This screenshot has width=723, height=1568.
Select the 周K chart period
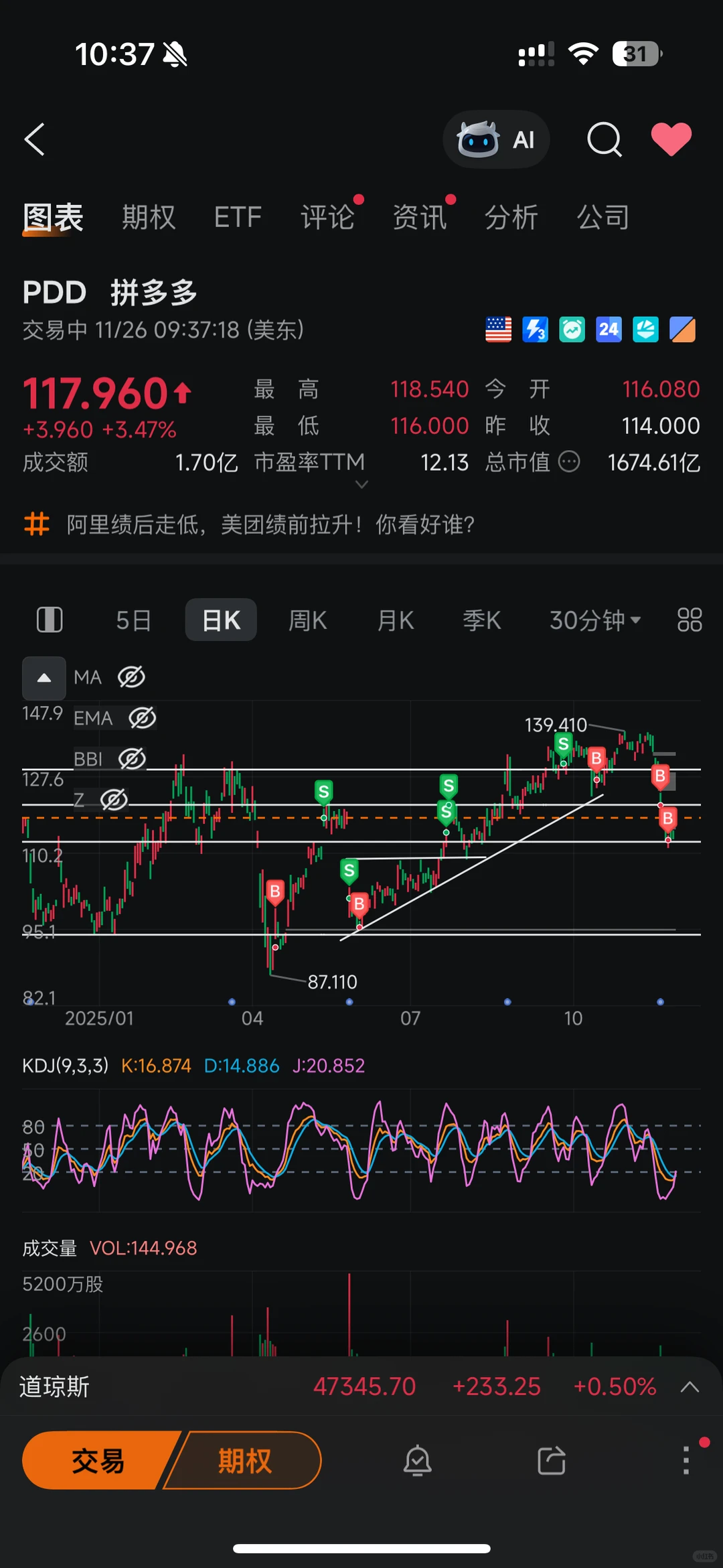[307, 620]
